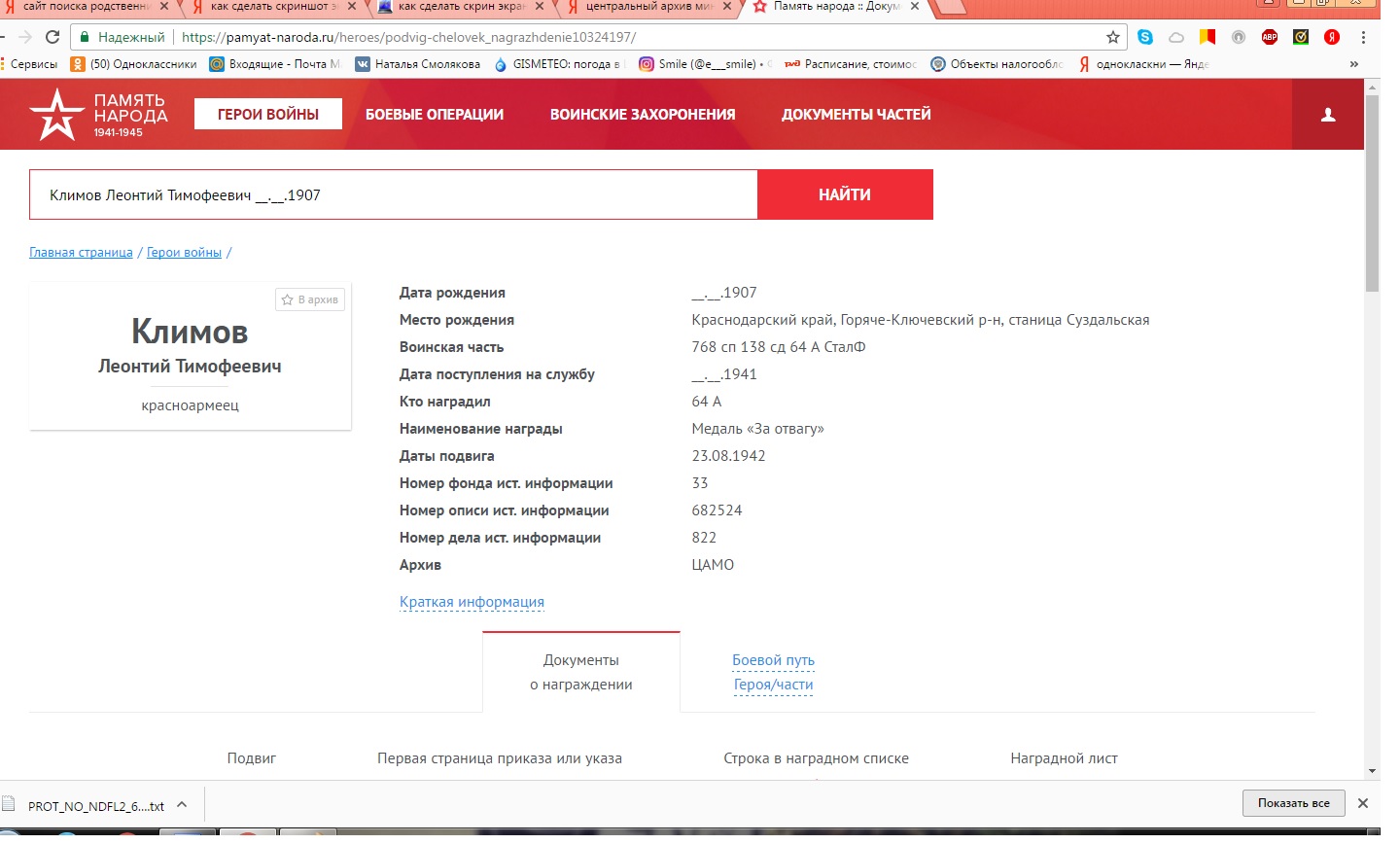Click the Память народа star logo
Screen dimensions: 1400x844
click(x=56, y=115)
